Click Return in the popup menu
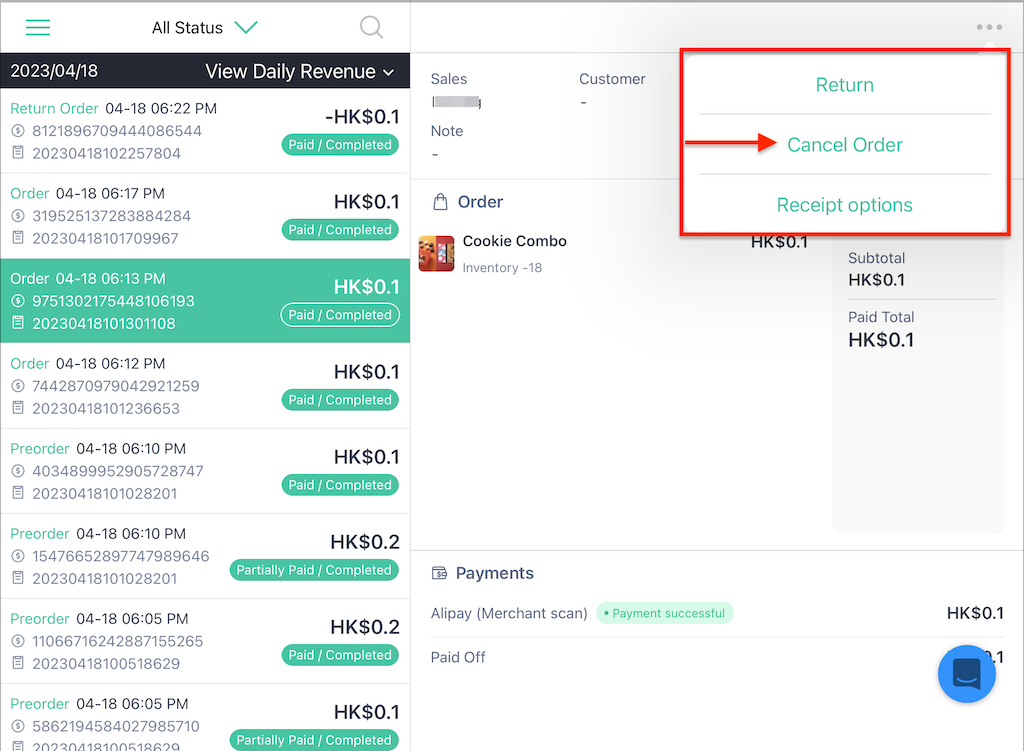The height and width of the screenshot is (751, 1024). click(845, 84)
